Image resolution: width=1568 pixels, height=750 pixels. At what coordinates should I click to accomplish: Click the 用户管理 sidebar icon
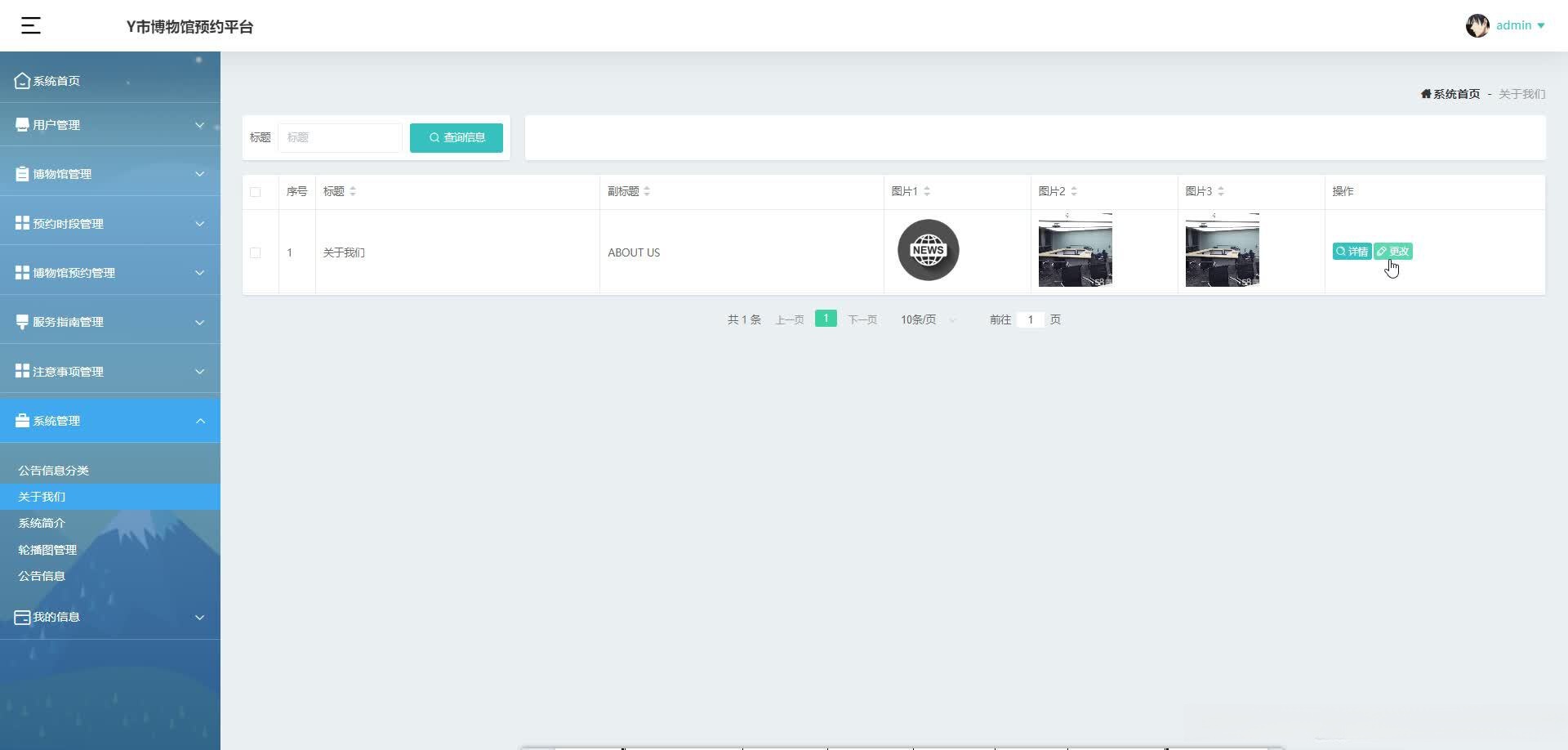22,124
